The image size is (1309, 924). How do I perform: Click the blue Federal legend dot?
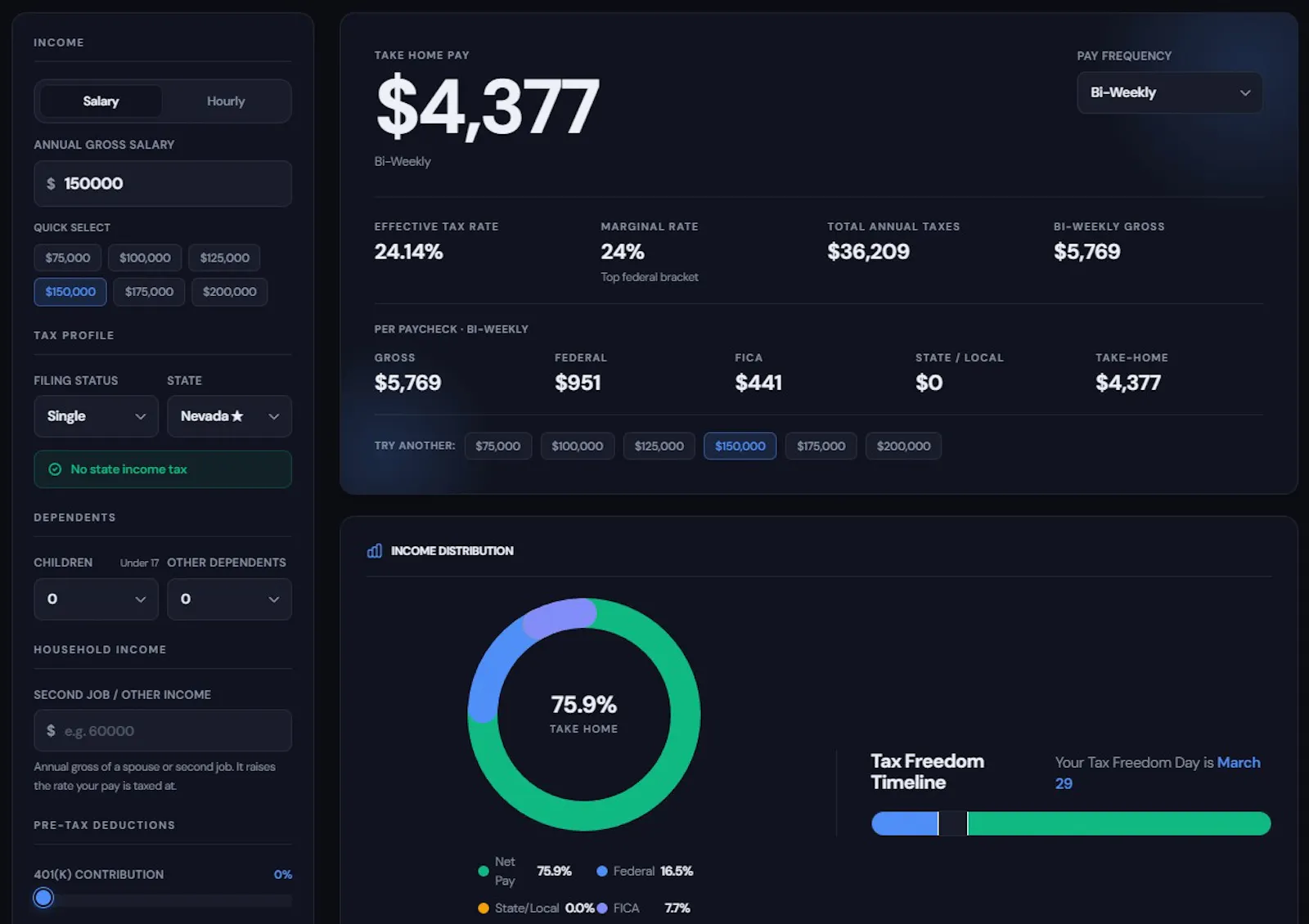[x=602, y=872]
